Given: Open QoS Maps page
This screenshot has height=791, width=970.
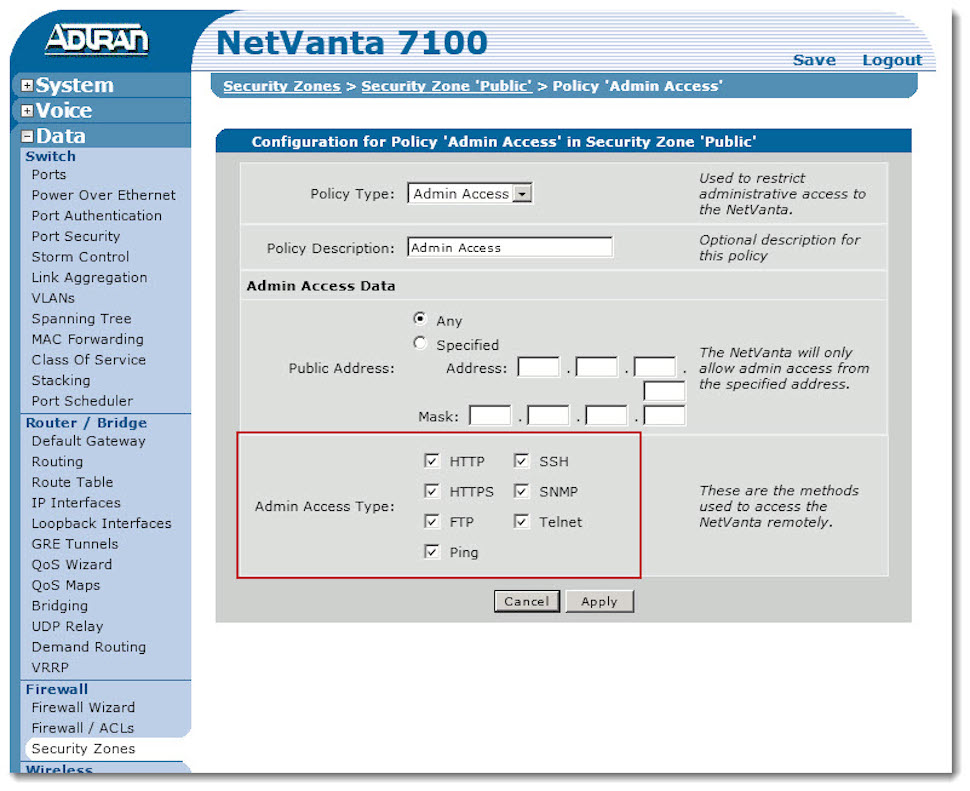Looking at the screenshot, I should click(66, 585).
